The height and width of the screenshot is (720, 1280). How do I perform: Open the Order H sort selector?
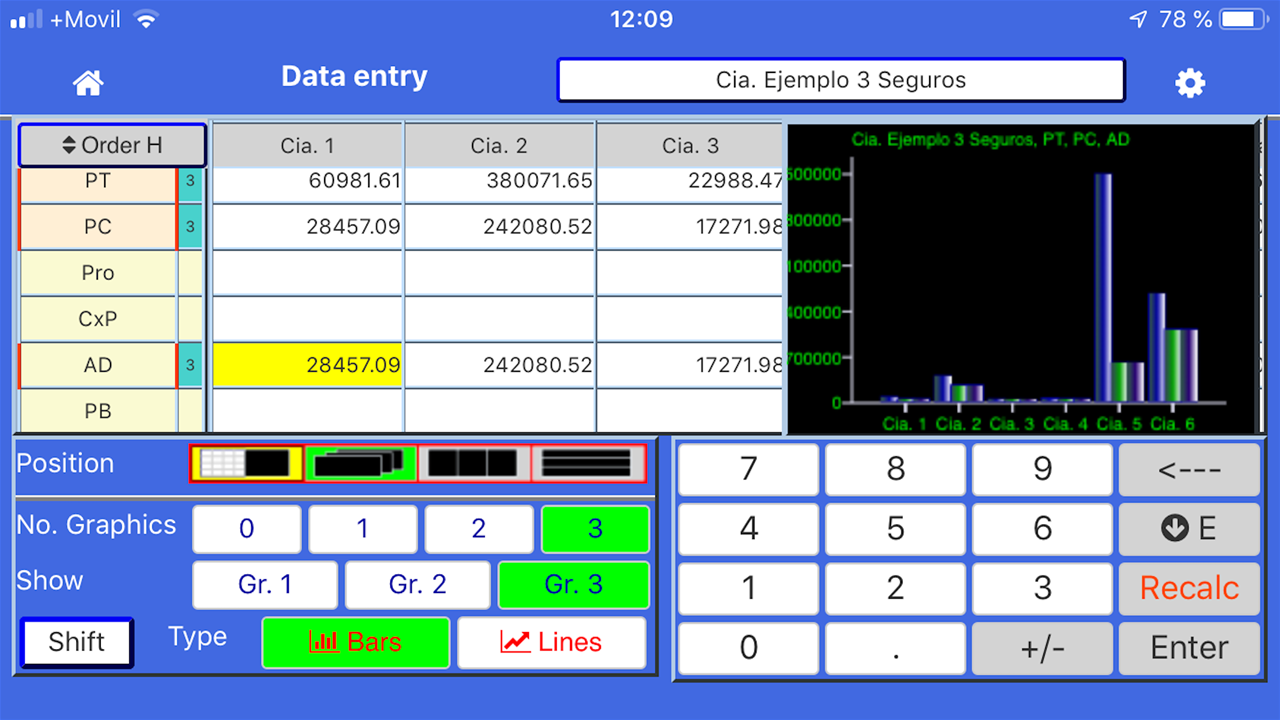coord(112,145)
